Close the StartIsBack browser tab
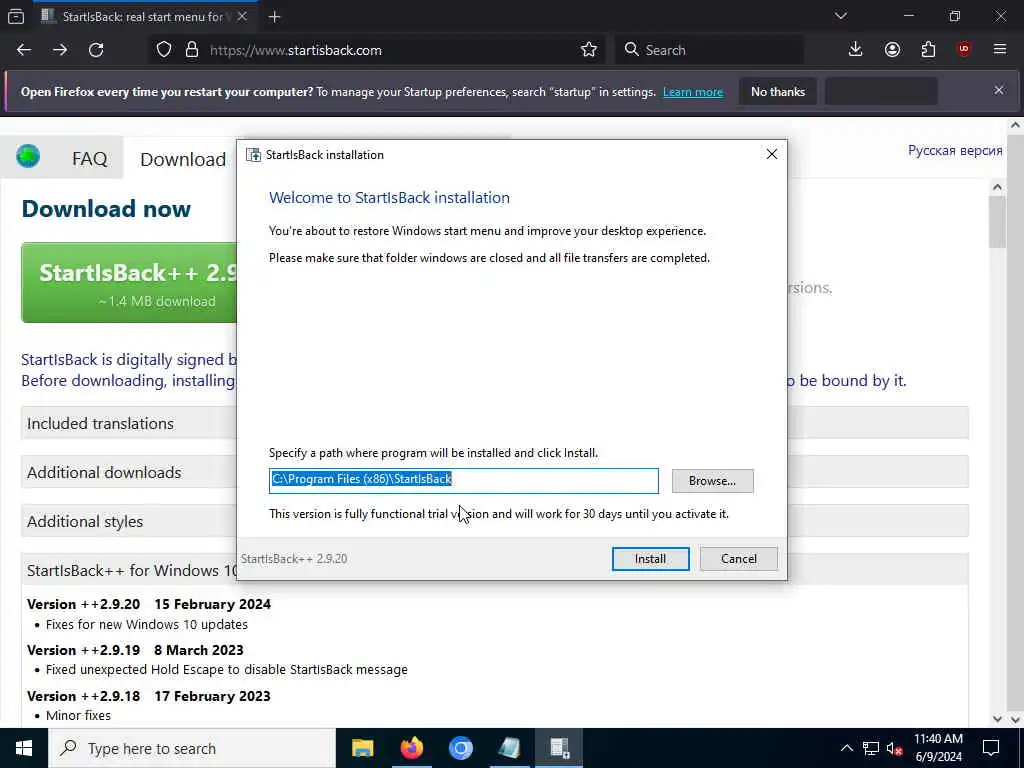 coord(242,16)
